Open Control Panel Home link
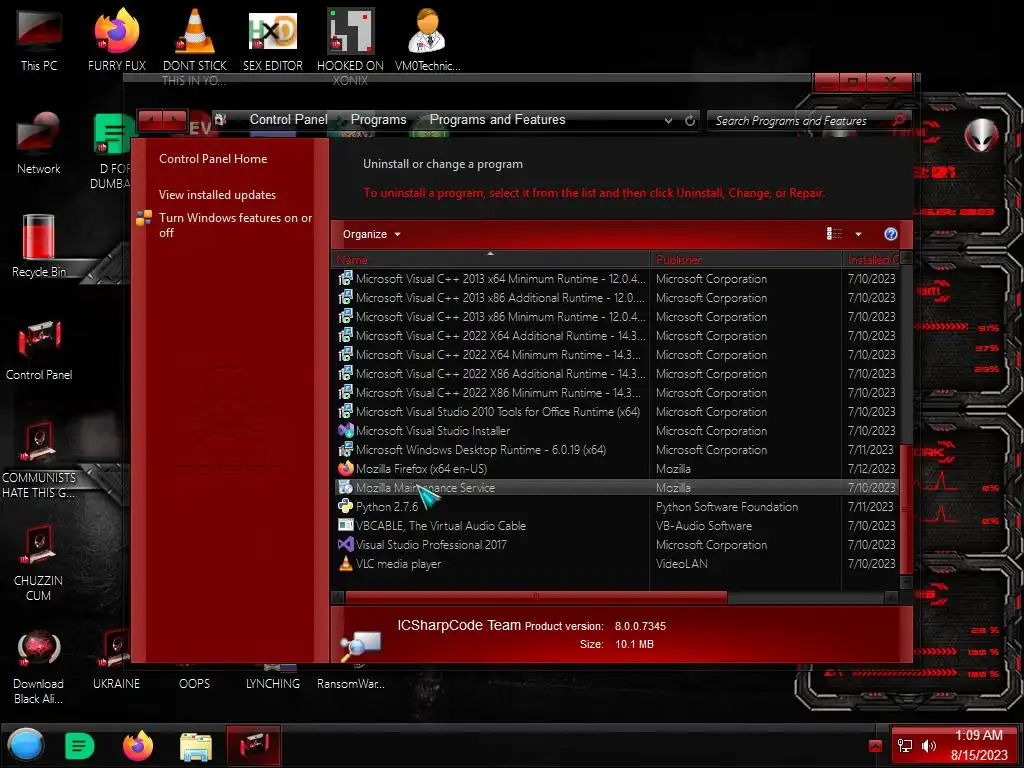This screenshot has height=768, width=1024. [213, 159]
